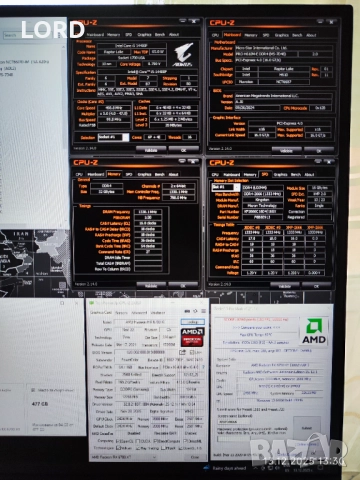Image resolution: width=360 pixels, height=480 pixels.
Task: Click the AMD Radeon logo in GPU-Z
Action: click(x=192, y=337)
